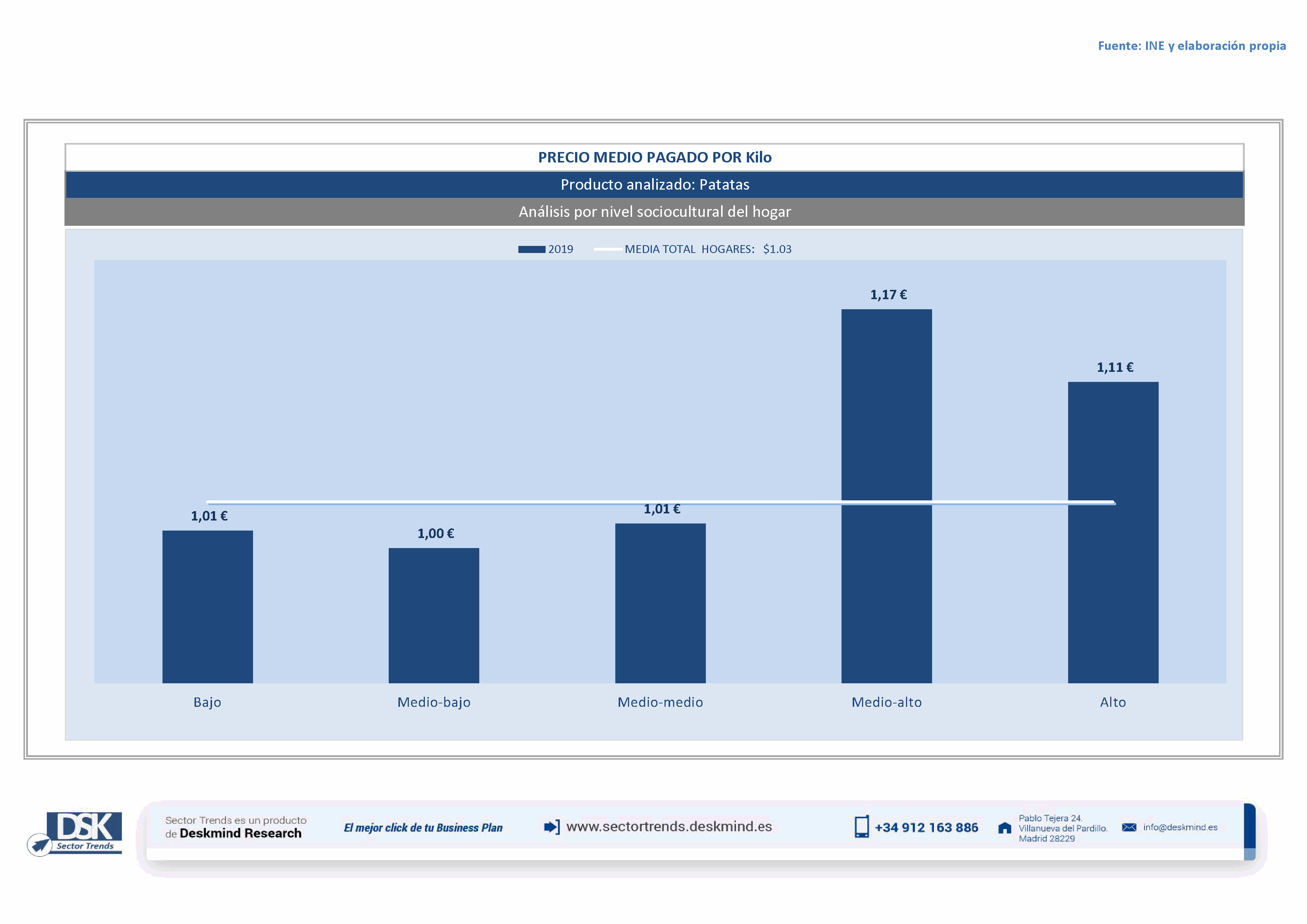Click the DSK Sector Trends logo
Viewport: 1307px width, 924px height.
tap(75, 833)
